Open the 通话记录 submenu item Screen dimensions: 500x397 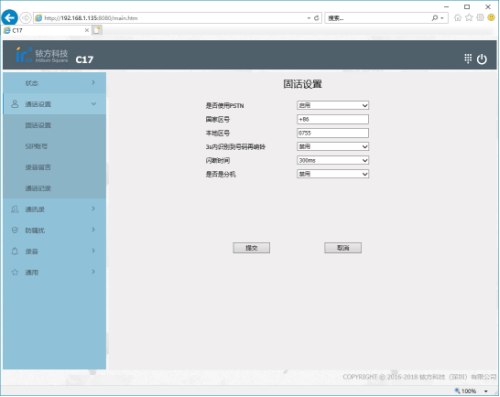pos(55,188)
